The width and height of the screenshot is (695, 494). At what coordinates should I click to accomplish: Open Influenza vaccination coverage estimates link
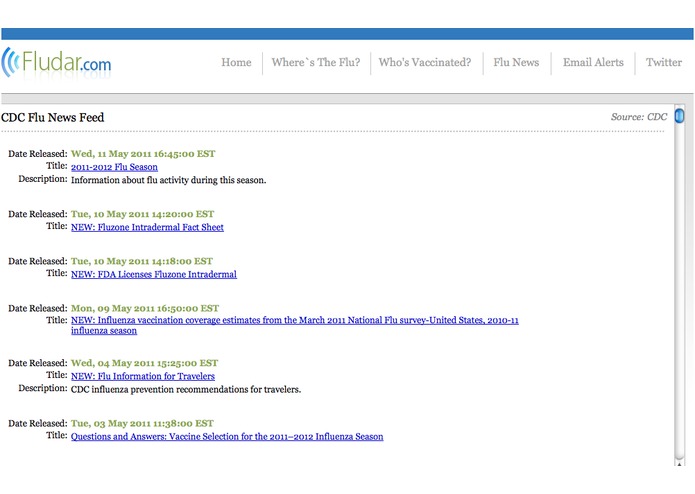295,325
